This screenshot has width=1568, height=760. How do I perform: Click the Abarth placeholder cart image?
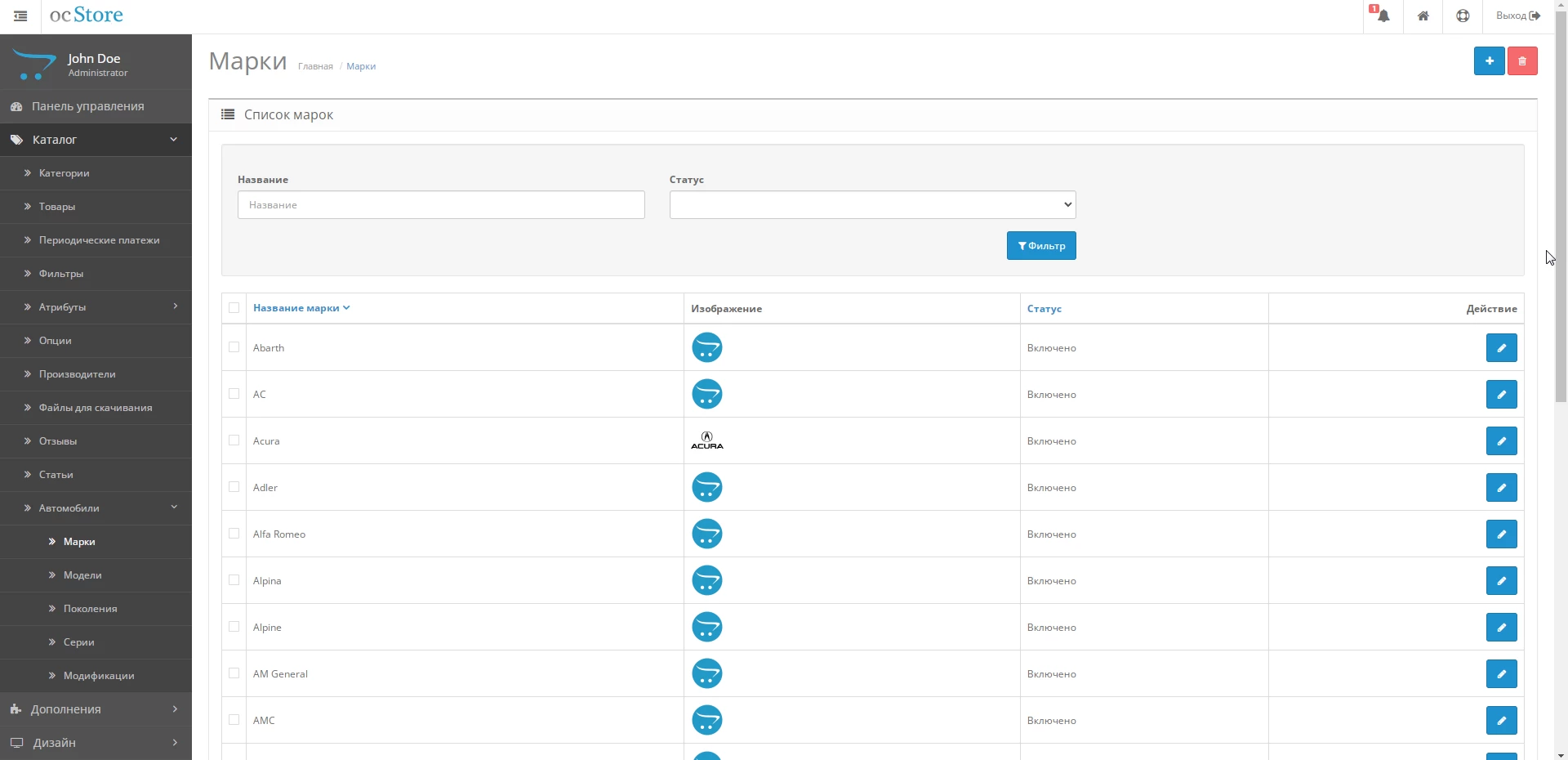[707, 347]
